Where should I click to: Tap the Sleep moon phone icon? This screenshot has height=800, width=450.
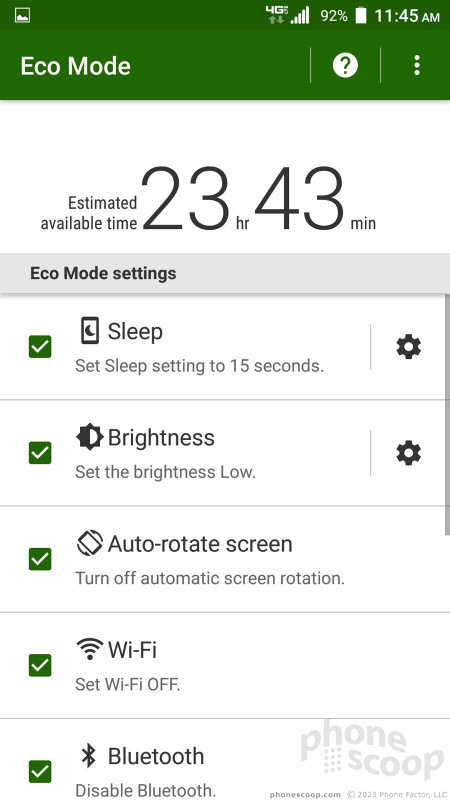89,331
